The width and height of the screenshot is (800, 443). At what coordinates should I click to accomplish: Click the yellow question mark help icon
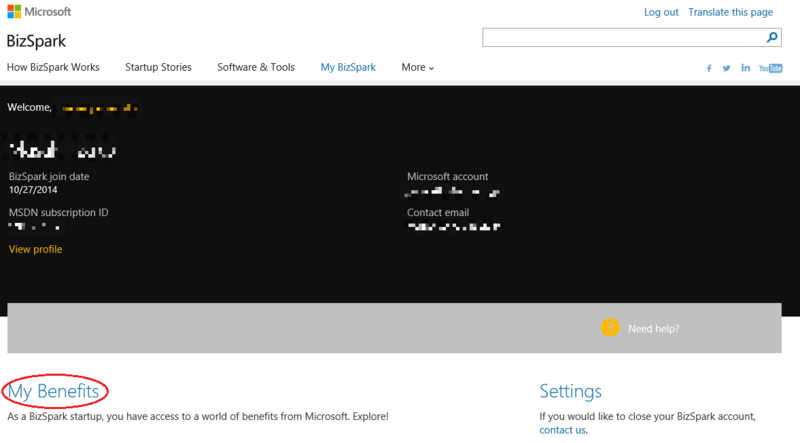[610, 328]
